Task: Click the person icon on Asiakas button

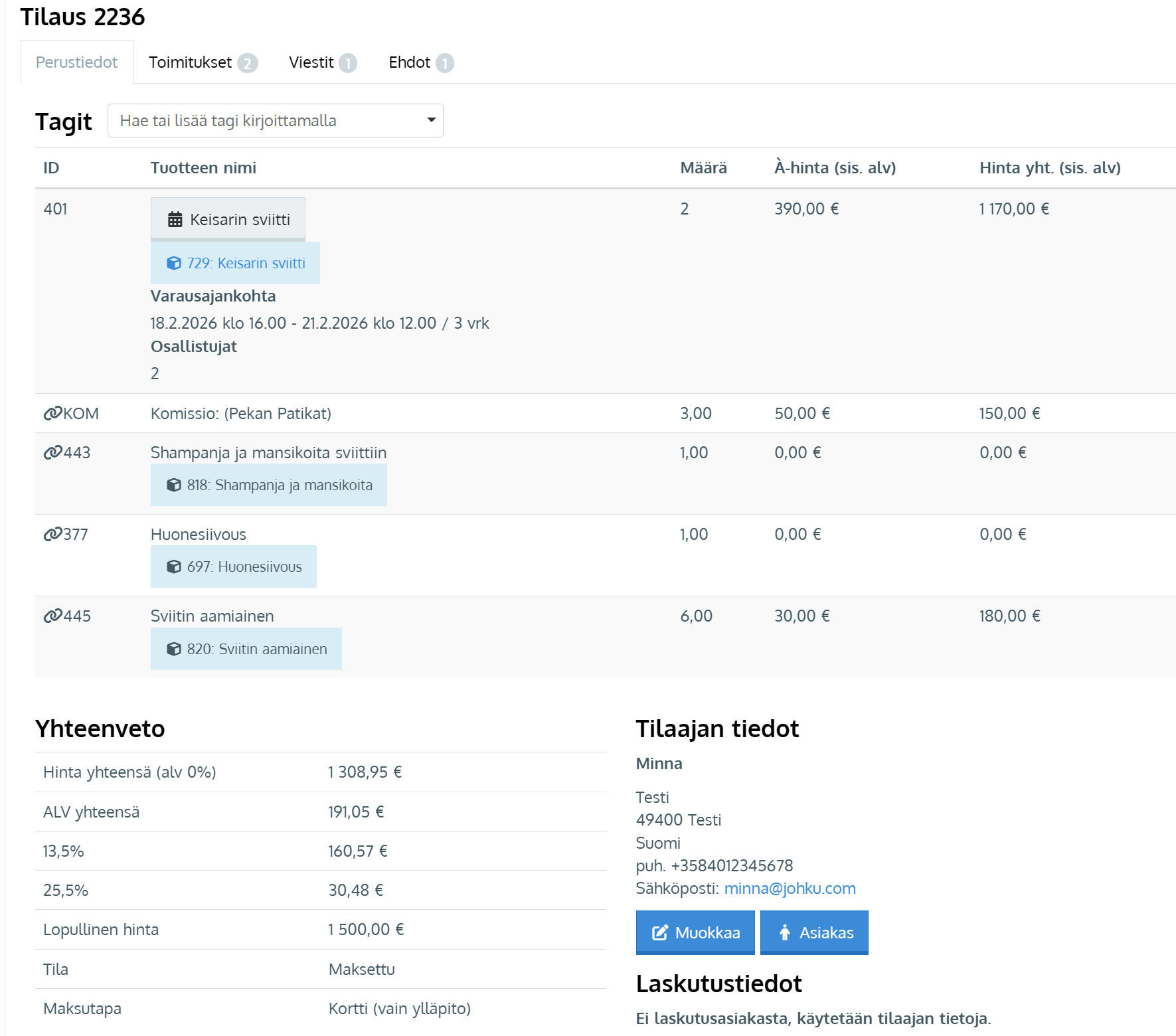Action: 784,933
